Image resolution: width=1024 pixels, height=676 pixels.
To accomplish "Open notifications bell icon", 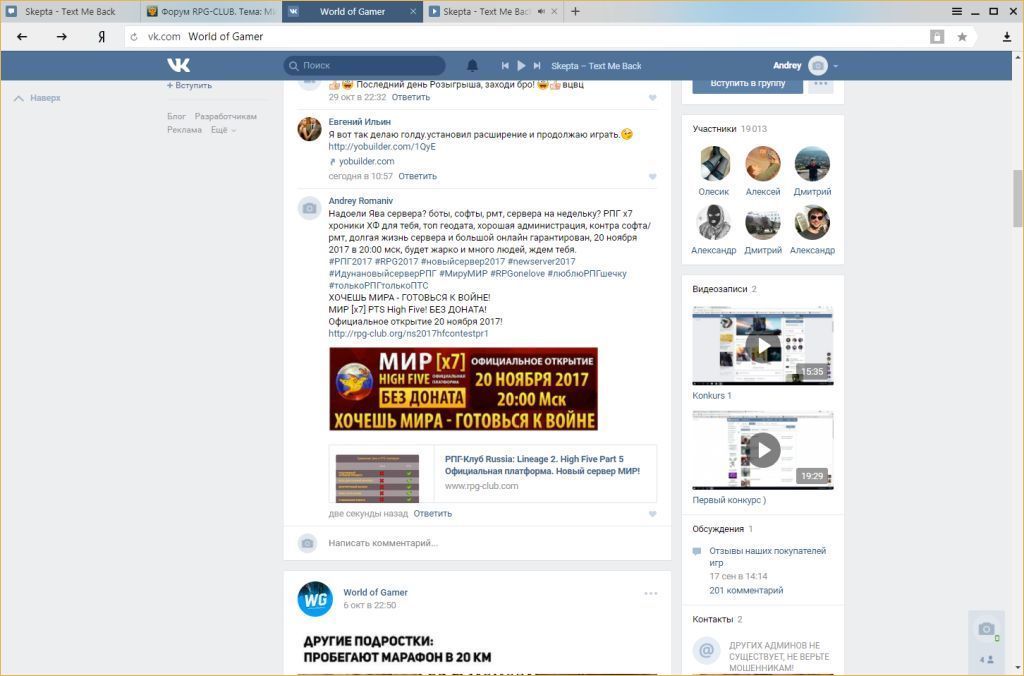I will (x=472, y=65).
